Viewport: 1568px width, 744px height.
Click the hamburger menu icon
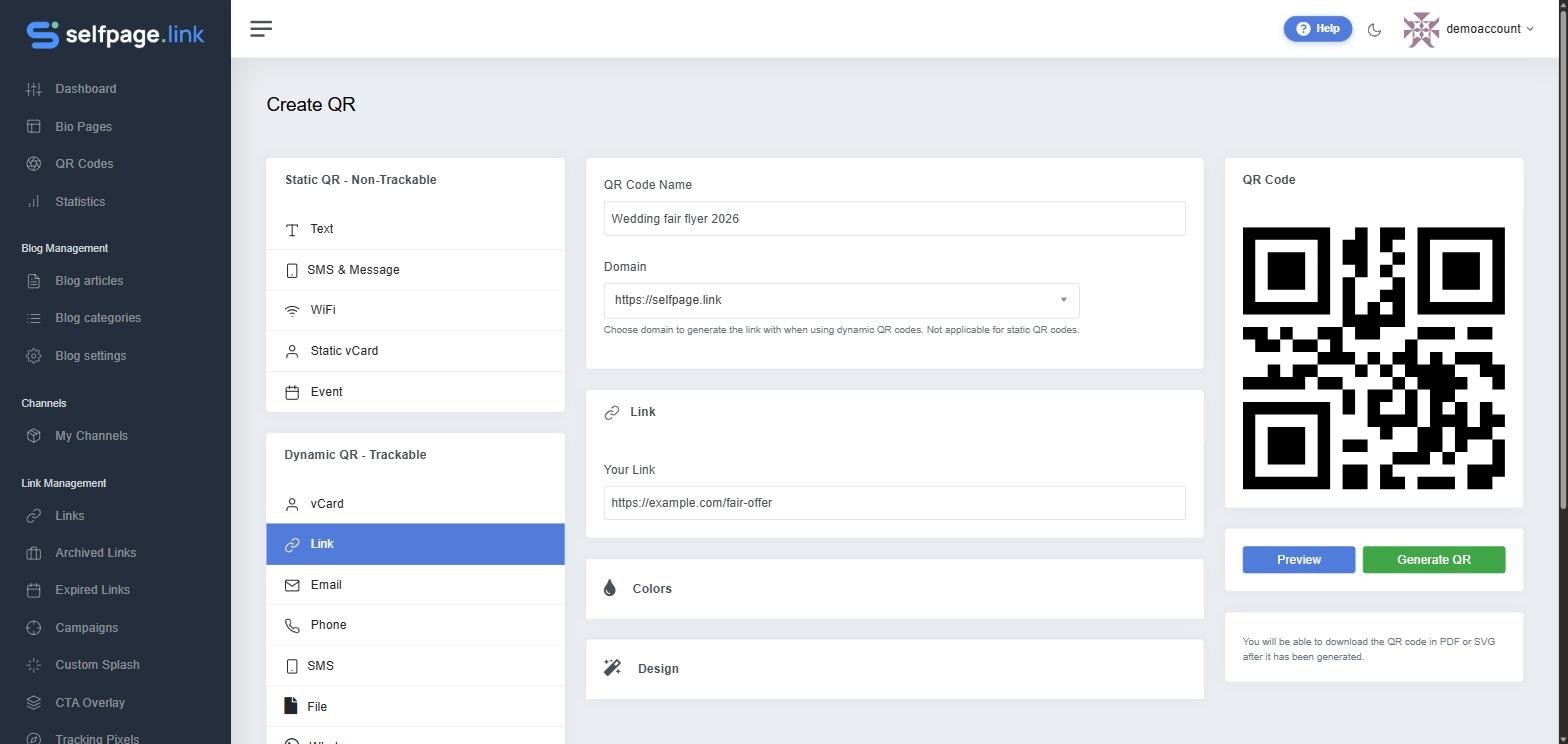[x=261, y=29]
